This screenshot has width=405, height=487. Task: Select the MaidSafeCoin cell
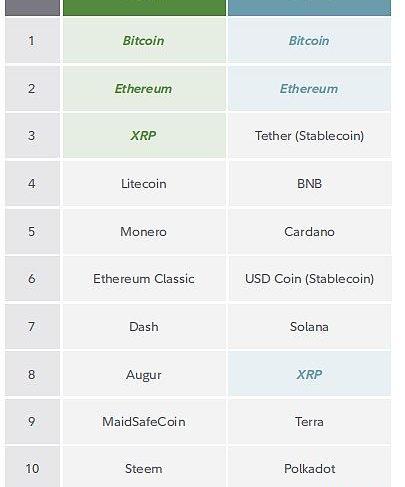click(144, 422)
